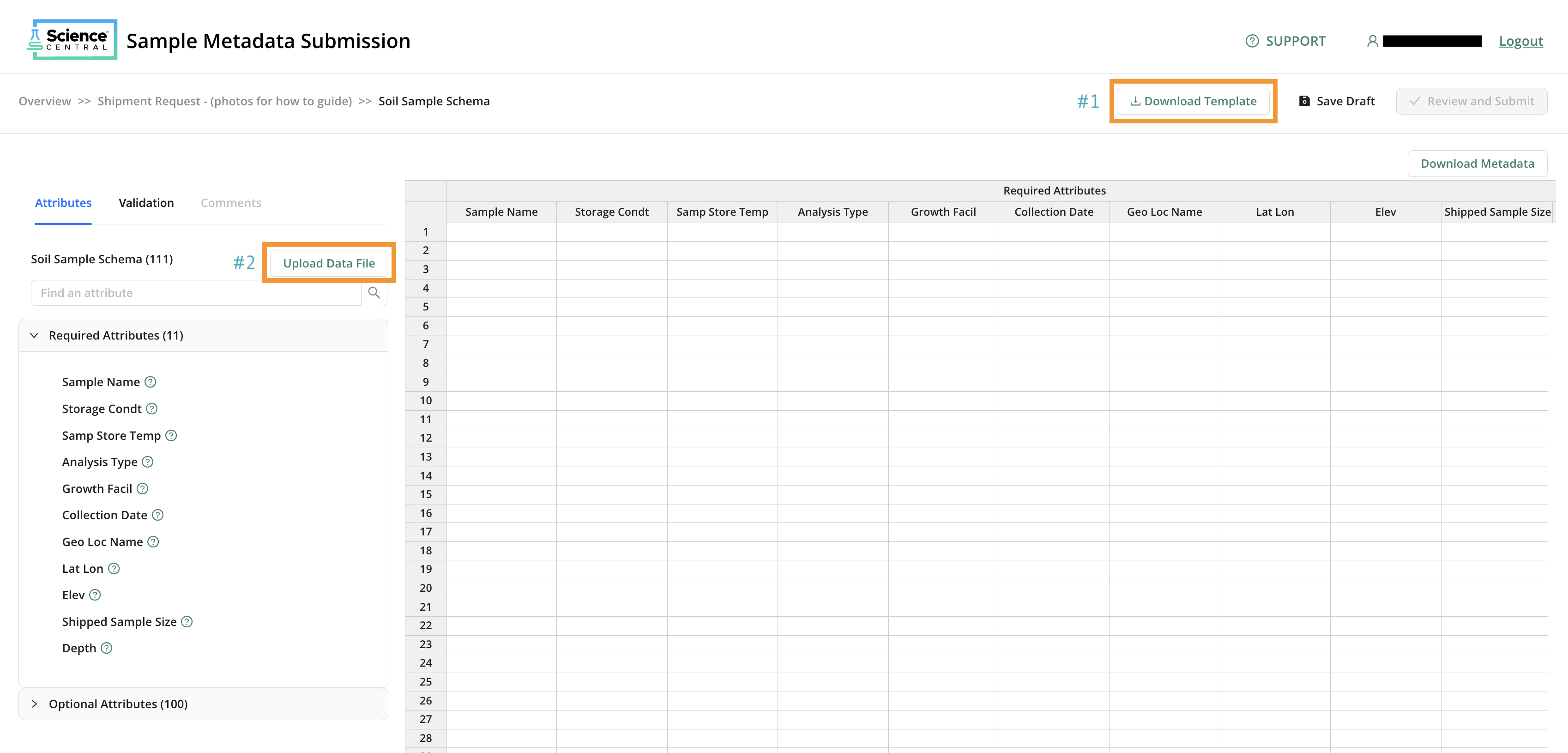The height and width of the screenshot is (753, 1568).
Task: Click the SUPPORT link text
Action: click(1295, 41)
